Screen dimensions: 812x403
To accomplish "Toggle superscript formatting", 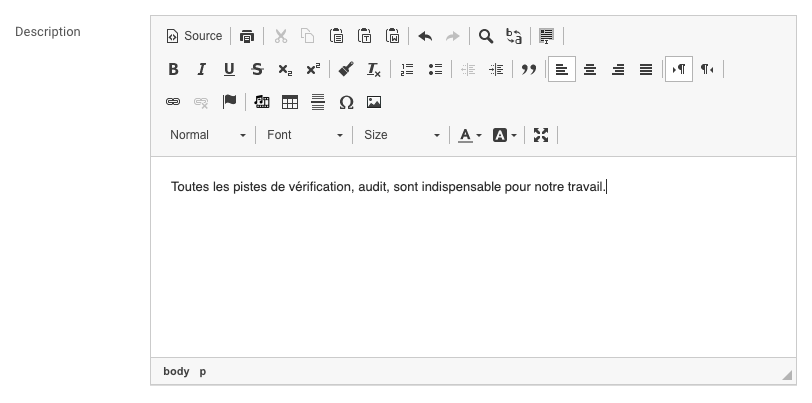I will [x=313, y=69].
